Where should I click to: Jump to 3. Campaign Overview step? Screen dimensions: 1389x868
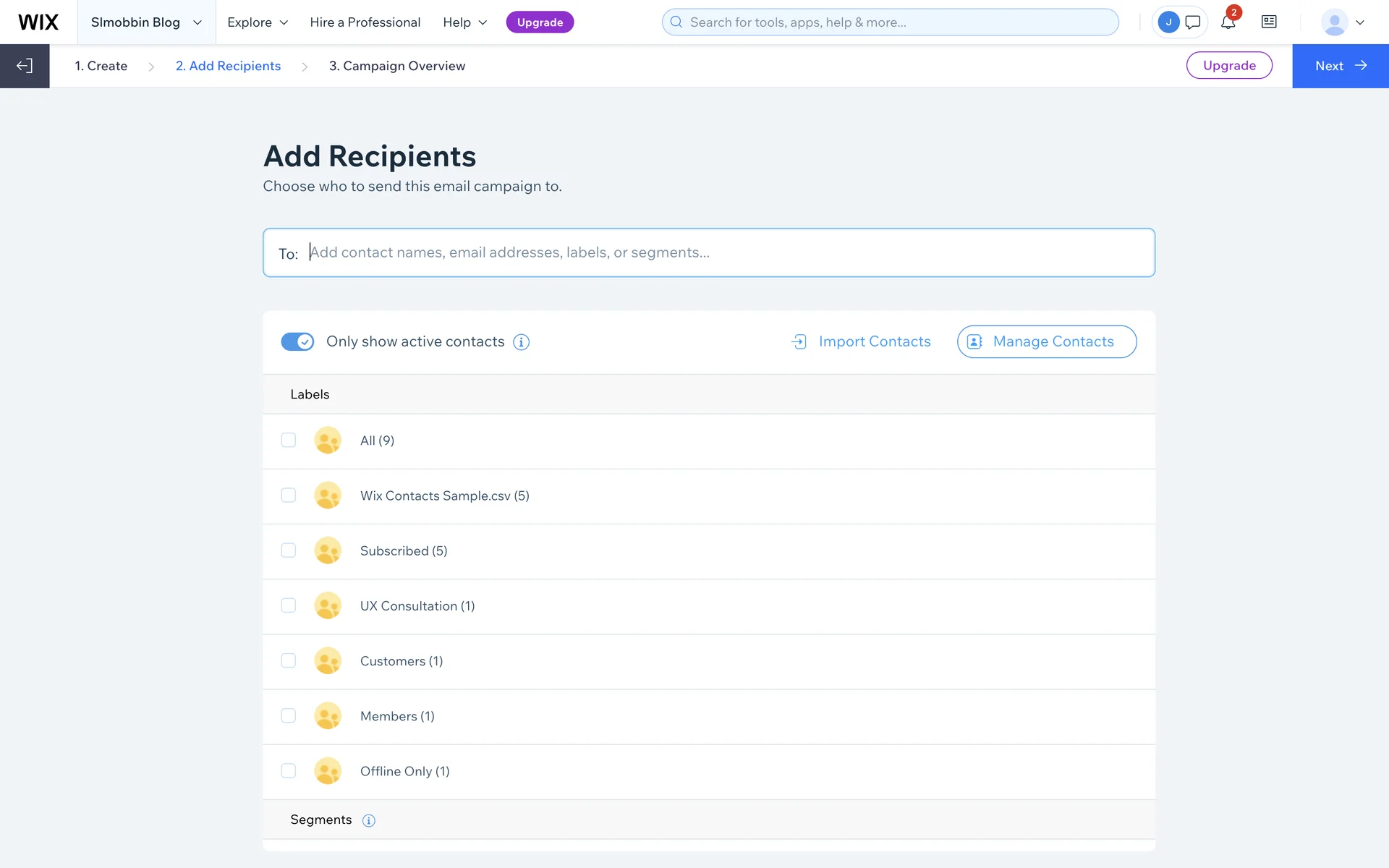pyautogui.click(x=397, y=66)
